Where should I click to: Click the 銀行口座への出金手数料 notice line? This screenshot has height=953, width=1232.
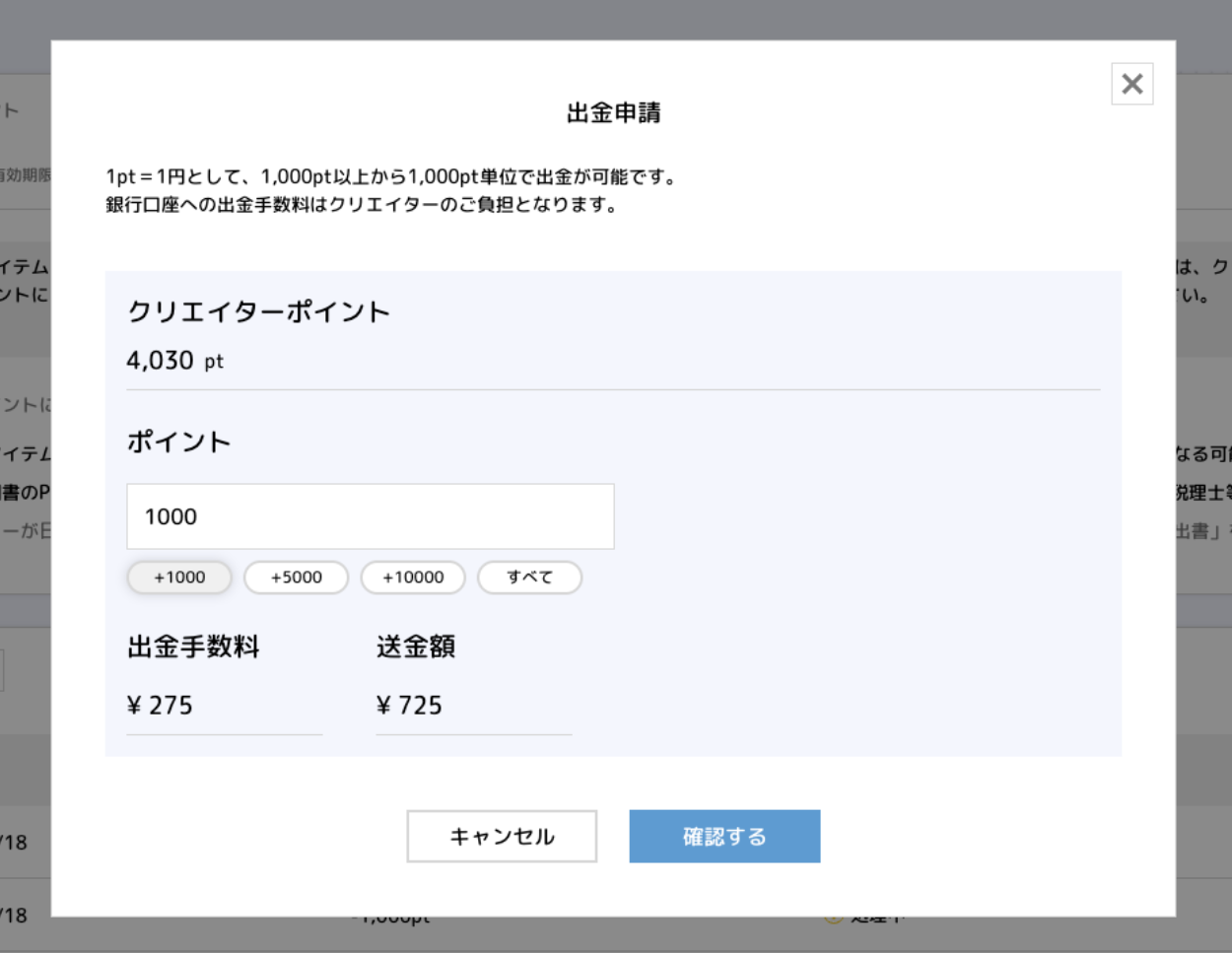[x=362, y=205]
